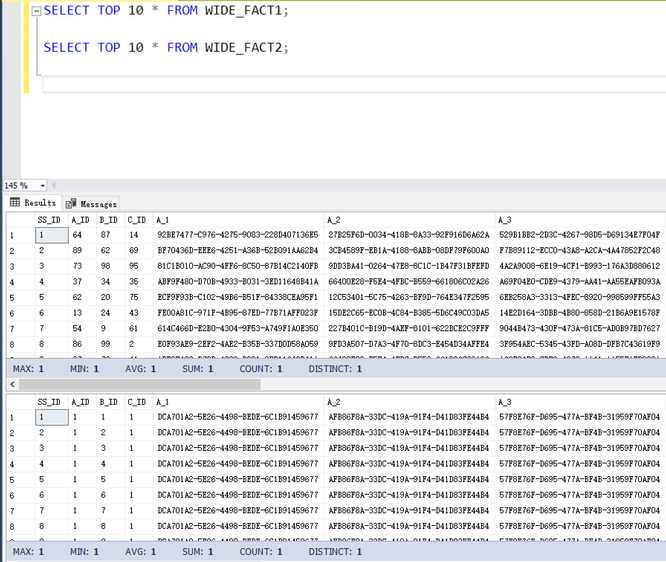Select A_1 column header in first grid
This screenshot has height=562, width=666.
click(x=238, y=220)
